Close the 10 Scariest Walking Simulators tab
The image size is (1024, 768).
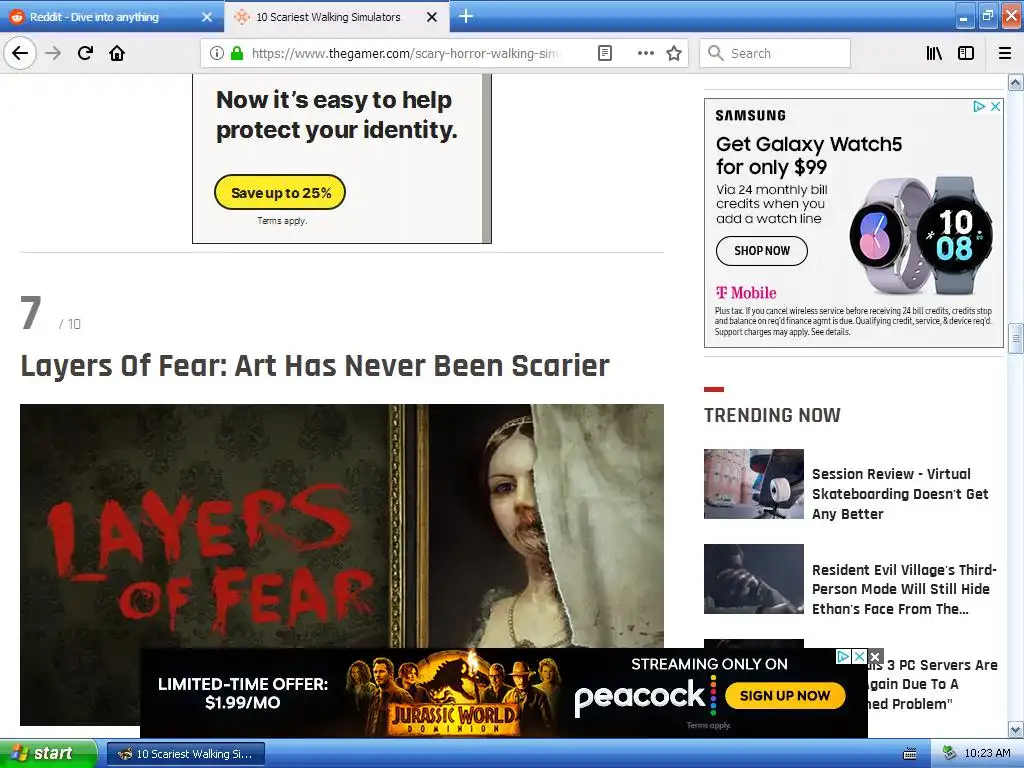tap(432, 17)
